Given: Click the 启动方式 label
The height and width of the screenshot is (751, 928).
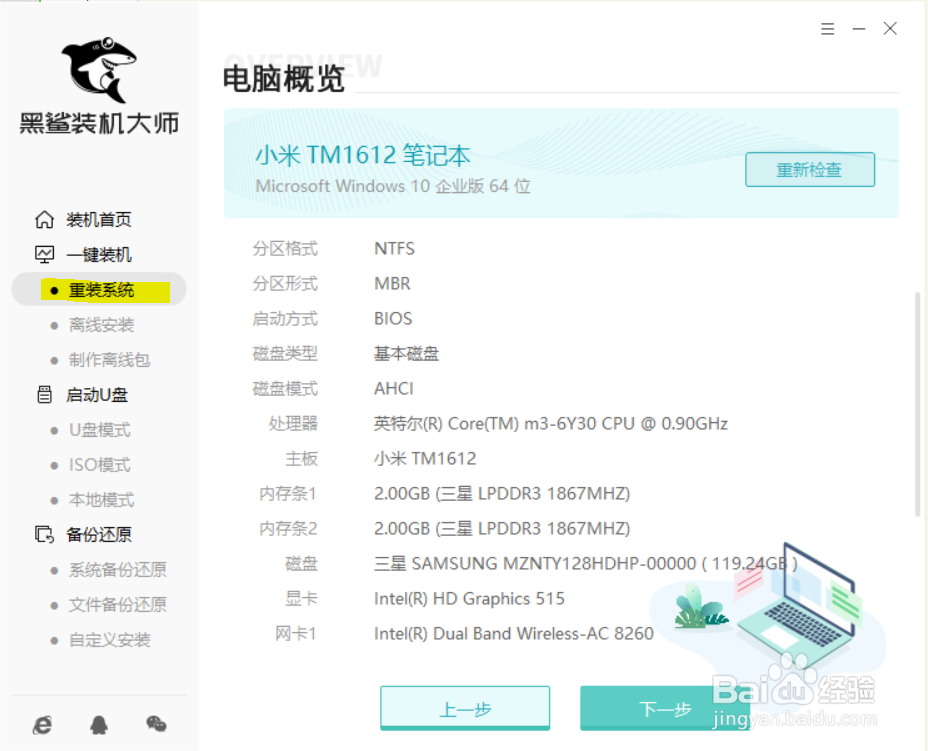Looking at the screenshot, I should [285, 318].
